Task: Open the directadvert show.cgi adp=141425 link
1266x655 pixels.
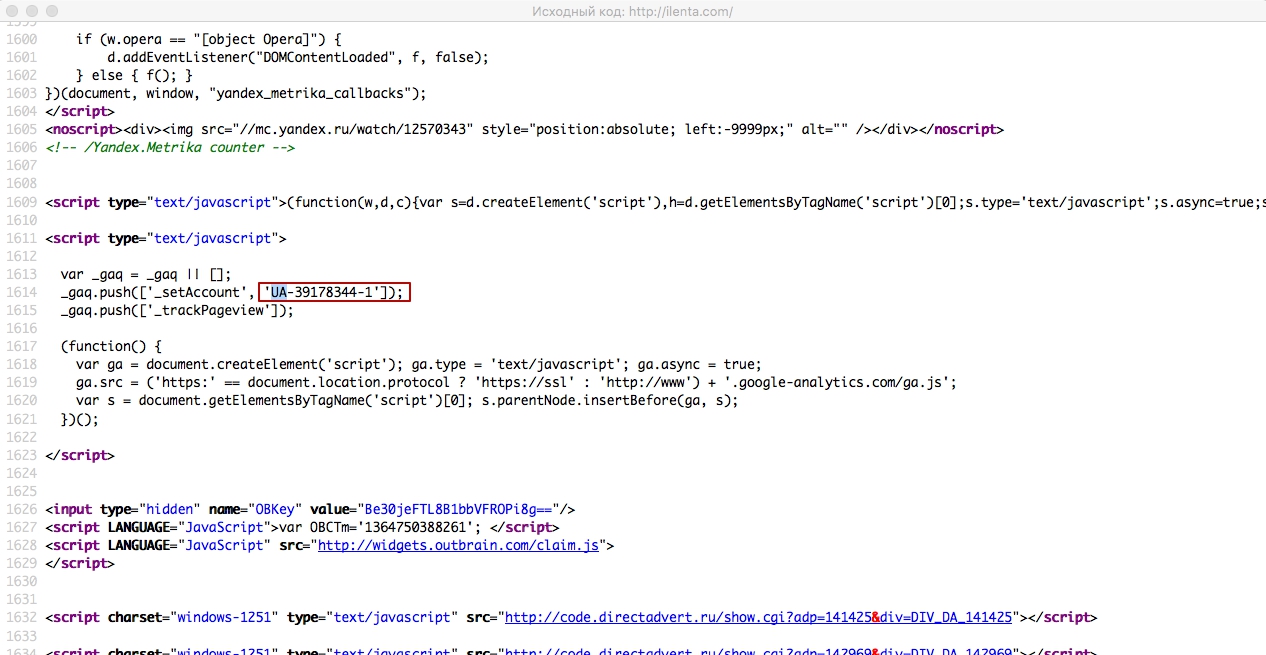Action: [758, 617]
